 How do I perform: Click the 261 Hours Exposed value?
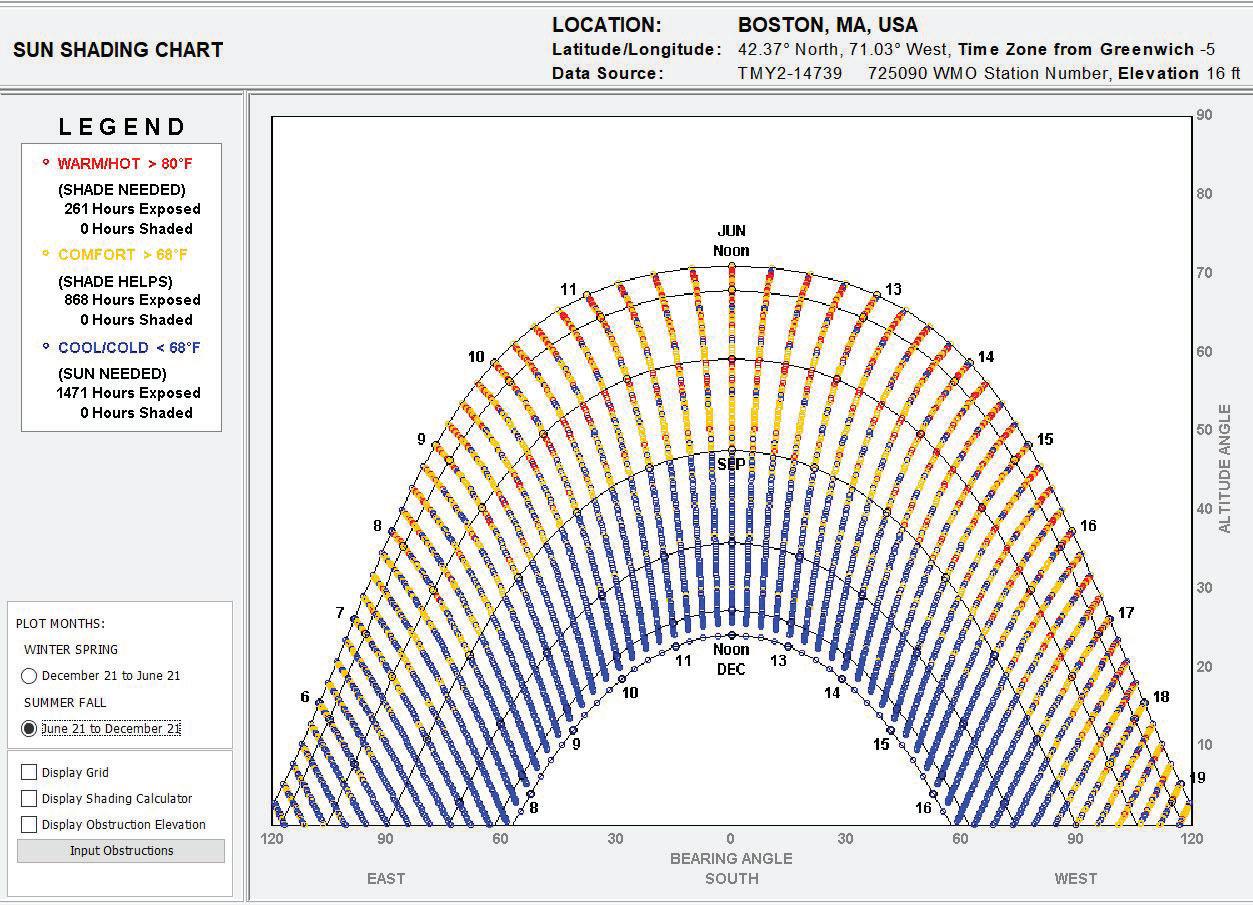(x=132, y=209)
